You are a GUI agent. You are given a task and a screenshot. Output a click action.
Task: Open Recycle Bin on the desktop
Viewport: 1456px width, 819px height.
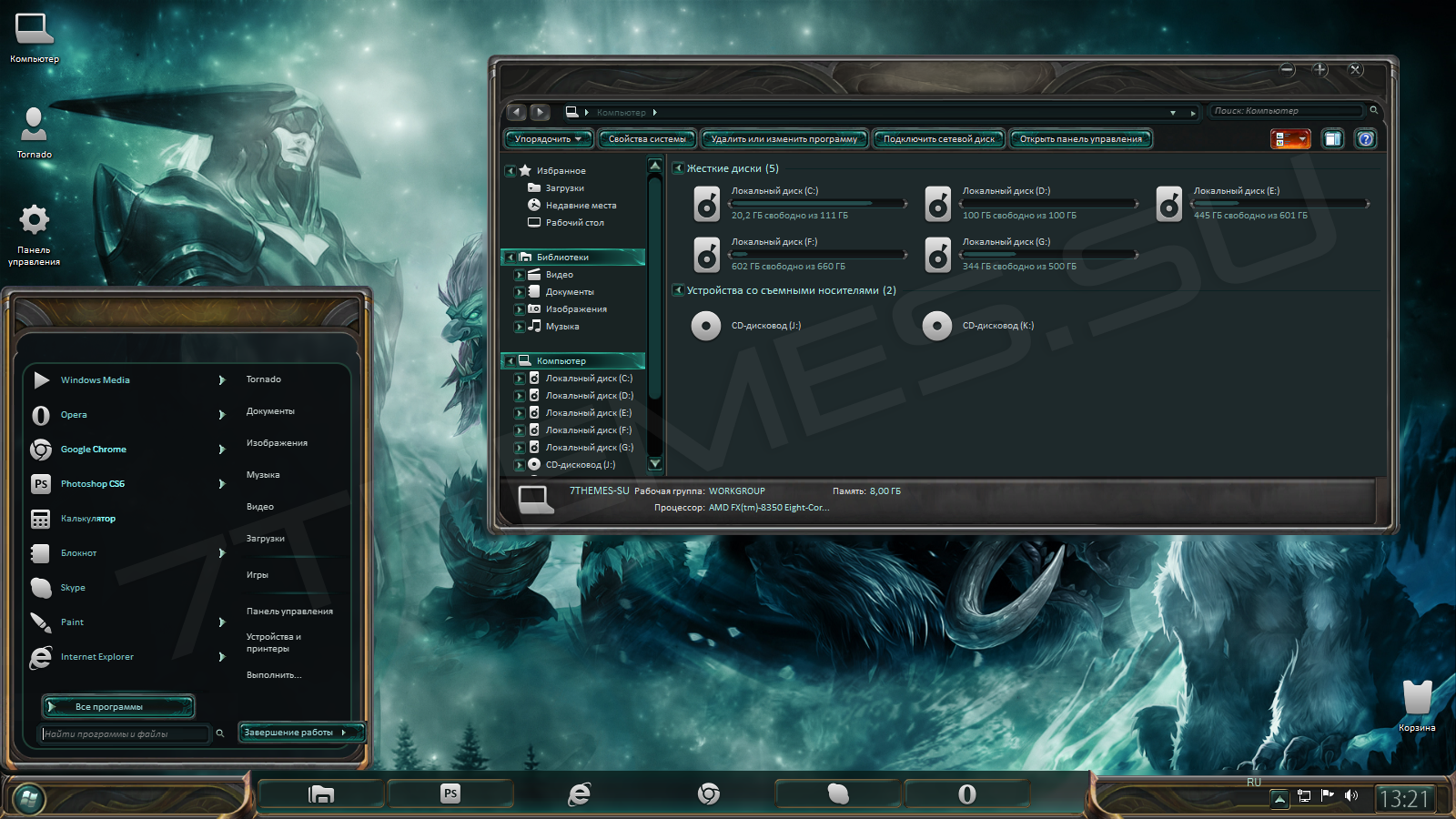click(x=1417, y=699)
